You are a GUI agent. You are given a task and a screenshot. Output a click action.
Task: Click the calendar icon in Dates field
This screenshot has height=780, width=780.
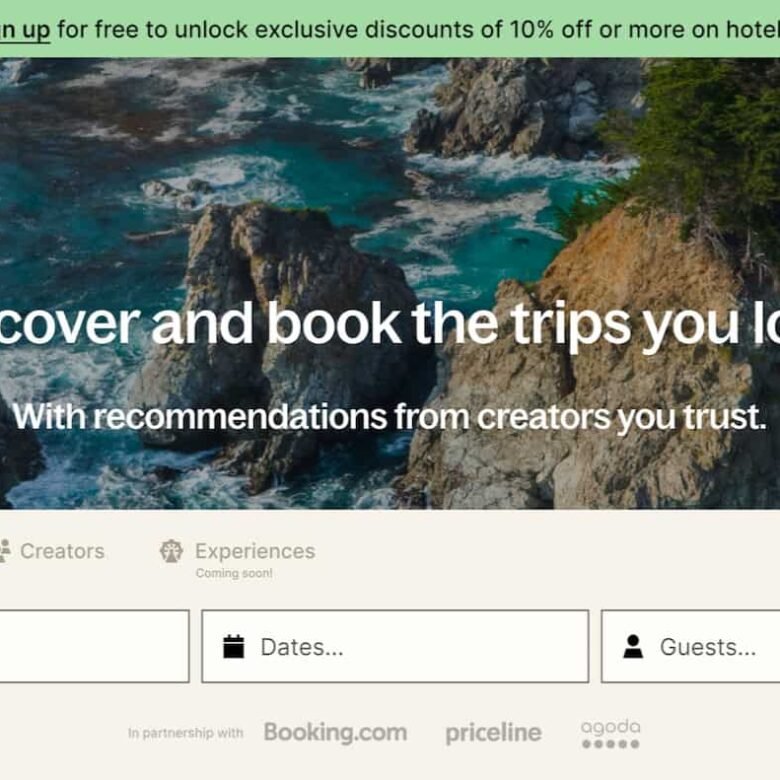pyautogui.click(x=233, y=647)
